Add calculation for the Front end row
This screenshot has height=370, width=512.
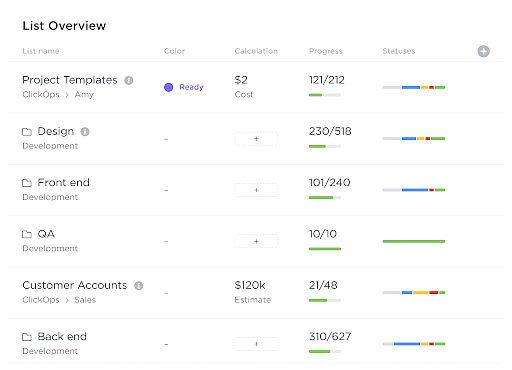pyautogui.click(x=256, y=190)
